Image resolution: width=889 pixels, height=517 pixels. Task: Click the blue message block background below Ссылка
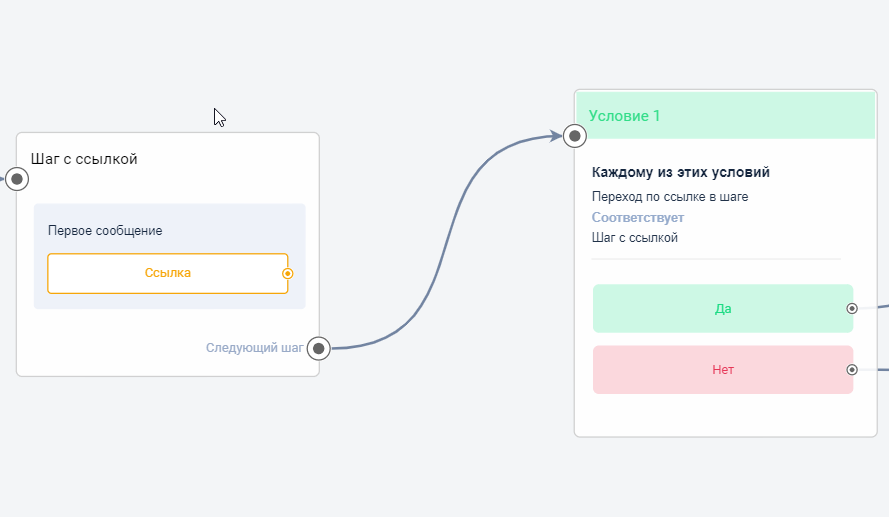(x=169, y=301)
